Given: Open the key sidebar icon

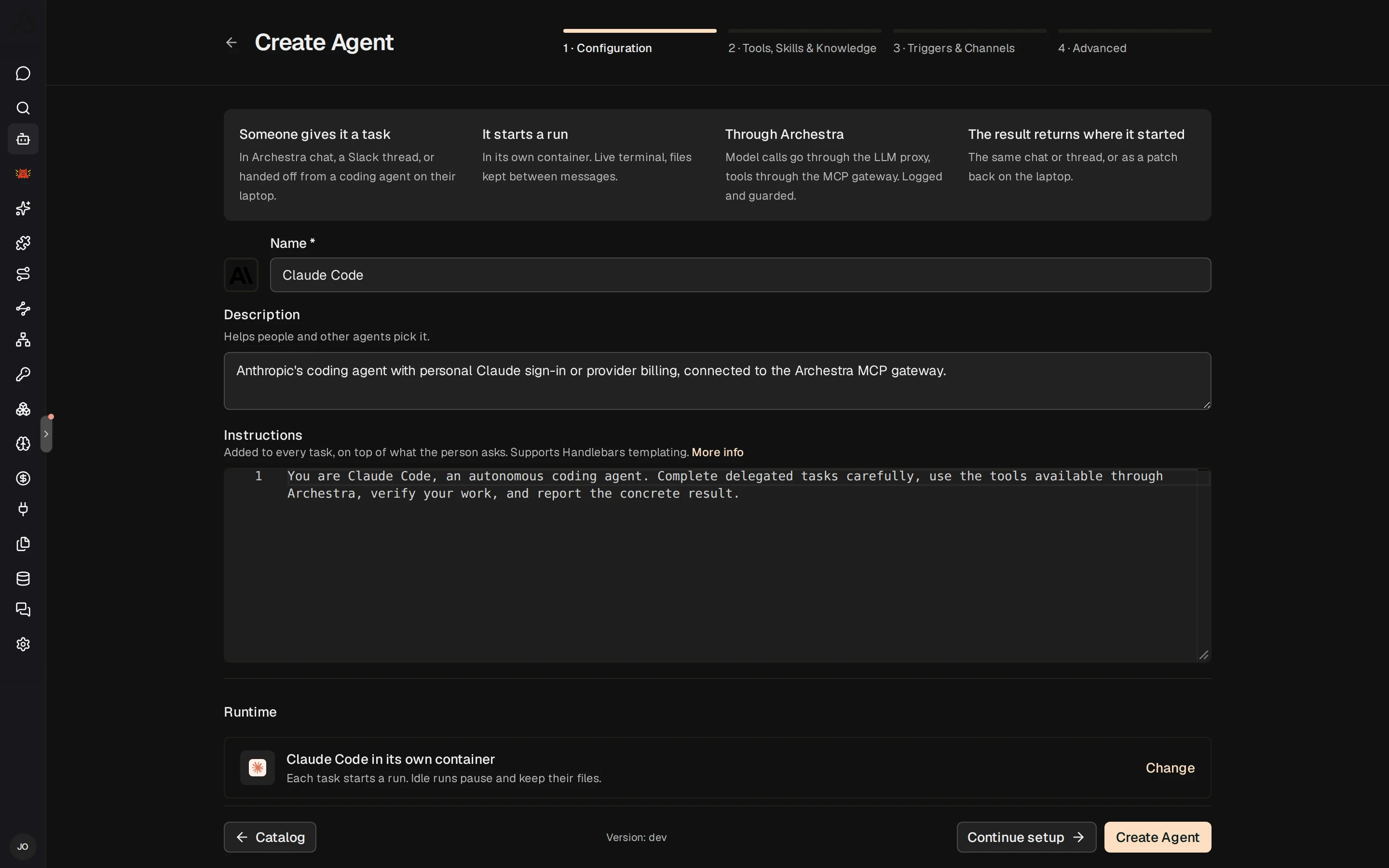Looking at the screenshot, I should tap(23, 374).
